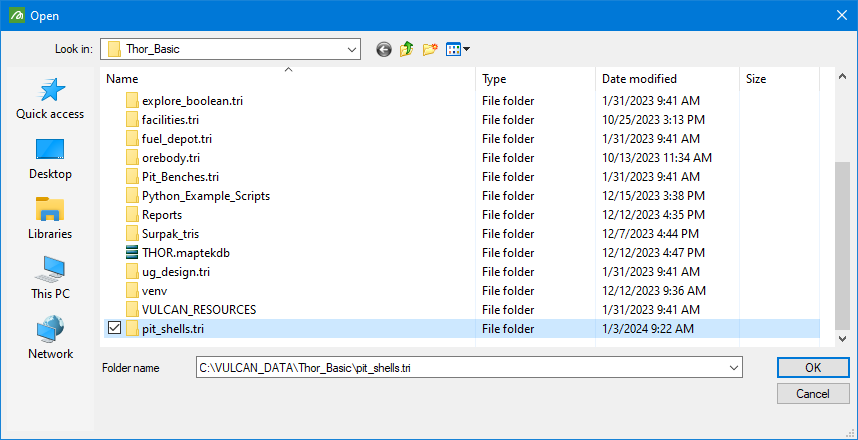Select the fuel_depot.tri folder name
This screenshot has height=440, width=858.
coord(177,139)
